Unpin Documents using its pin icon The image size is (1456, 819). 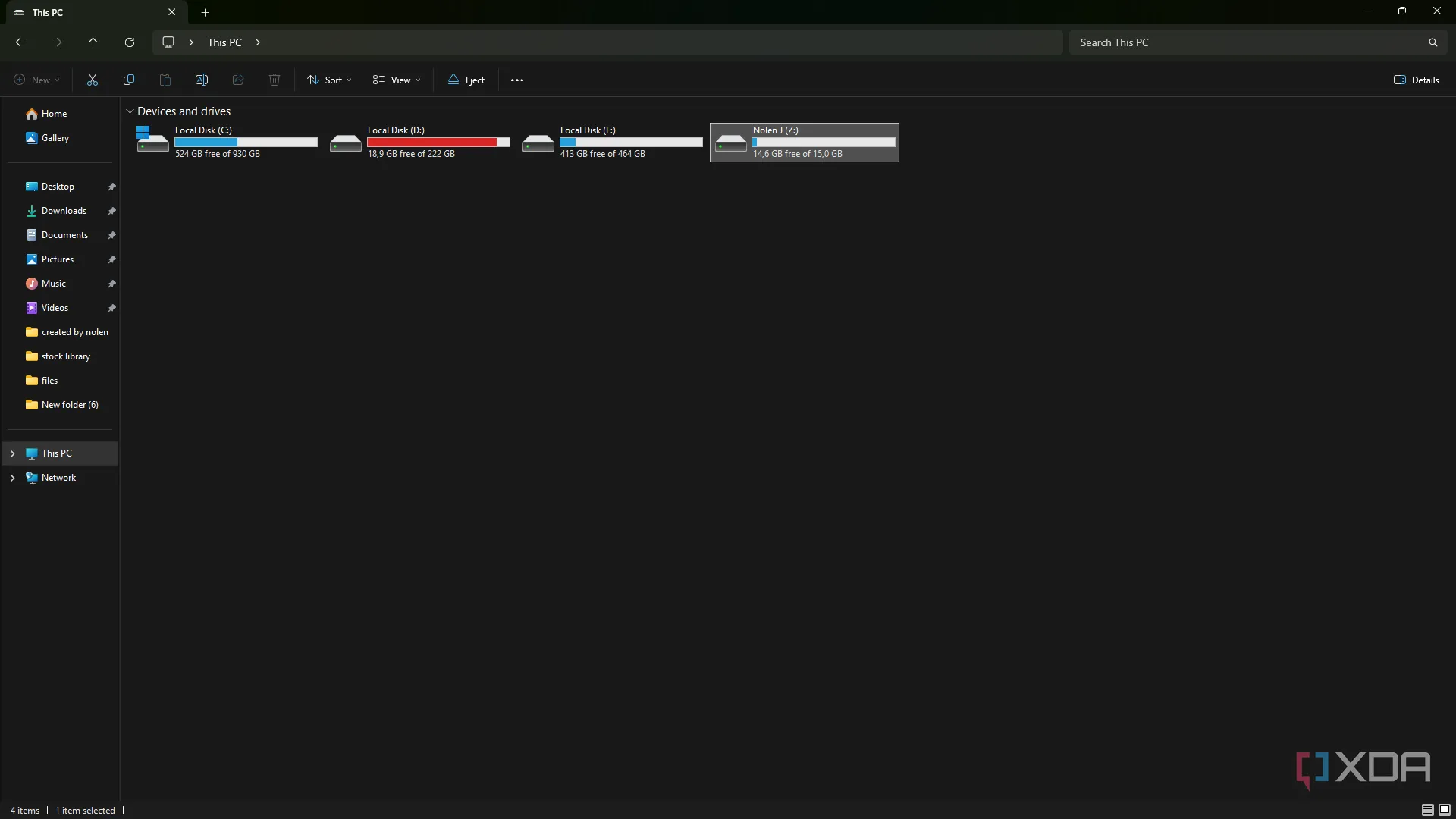pyautogui.click(x=111, y=235)
